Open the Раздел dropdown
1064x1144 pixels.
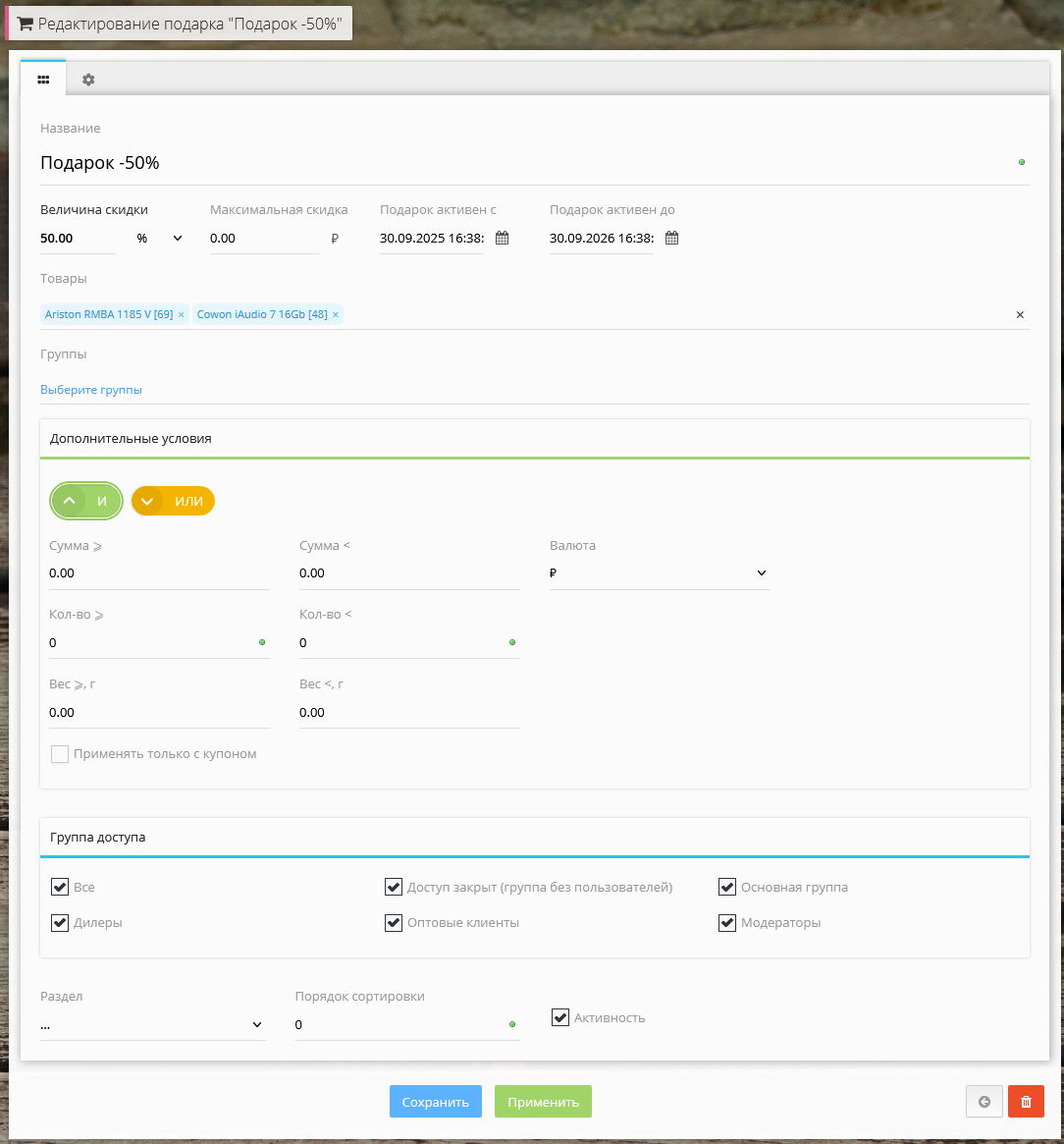point(152,1025)
